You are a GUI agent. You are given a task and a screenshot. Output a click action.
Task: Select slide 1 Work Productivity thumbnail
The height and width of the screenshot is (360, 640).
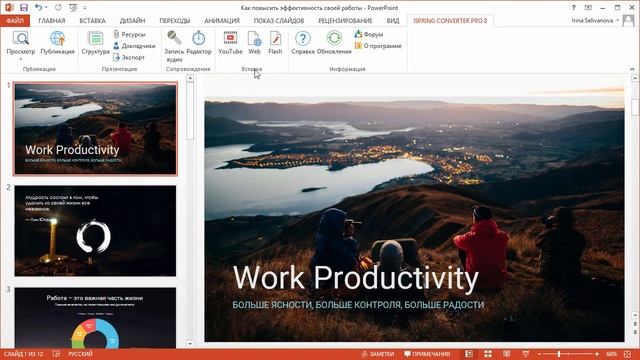point(96,129)
